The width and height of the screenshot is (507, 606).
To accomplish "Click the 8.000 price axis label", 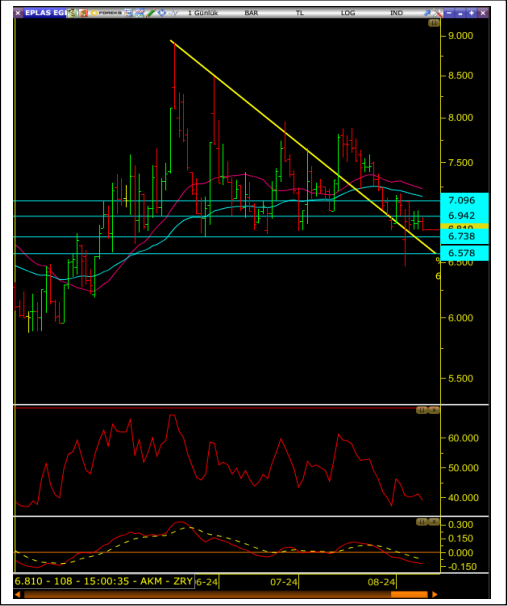I will coord(460,118).
